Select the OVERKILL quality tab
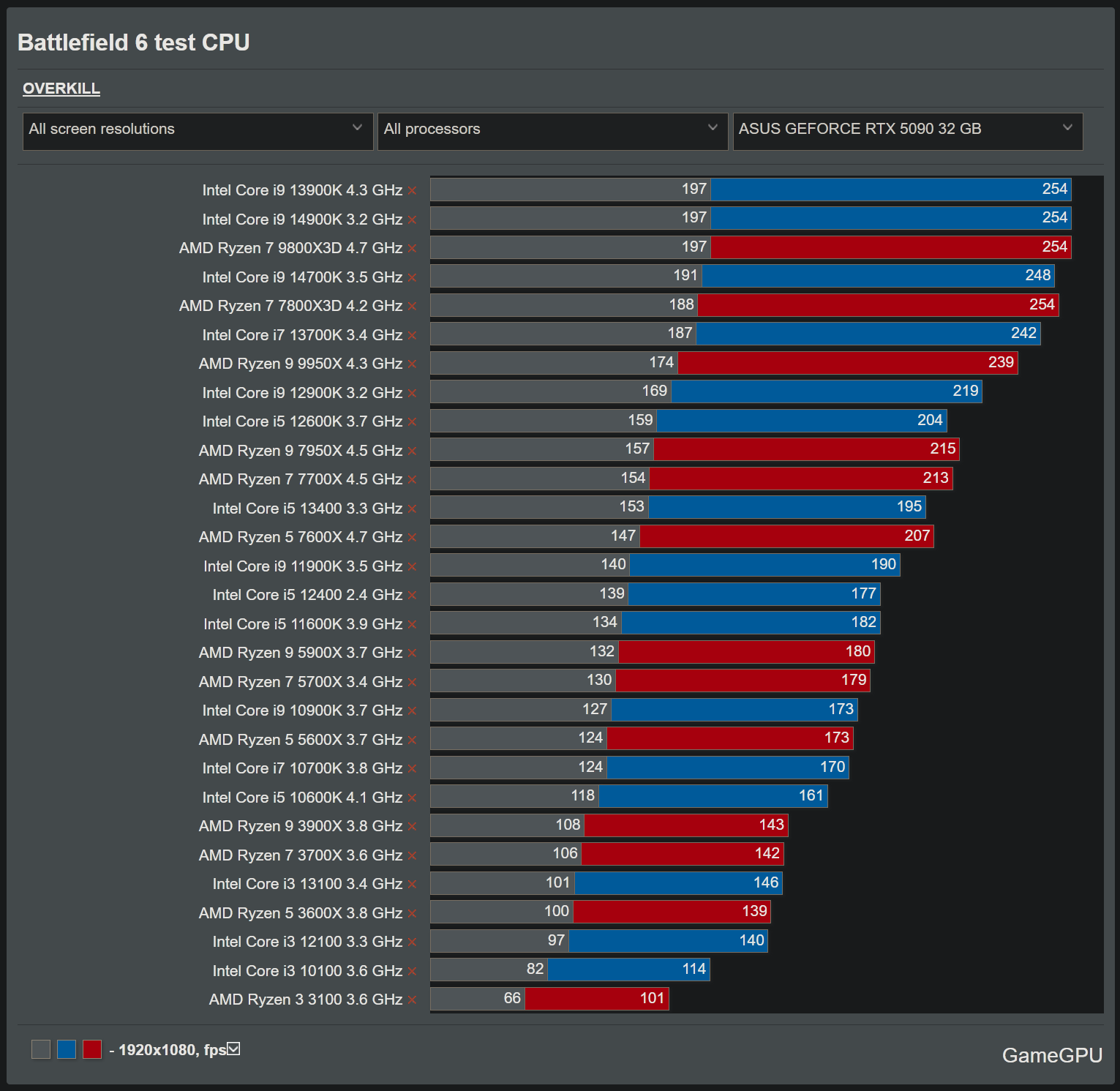 (61, 89)
